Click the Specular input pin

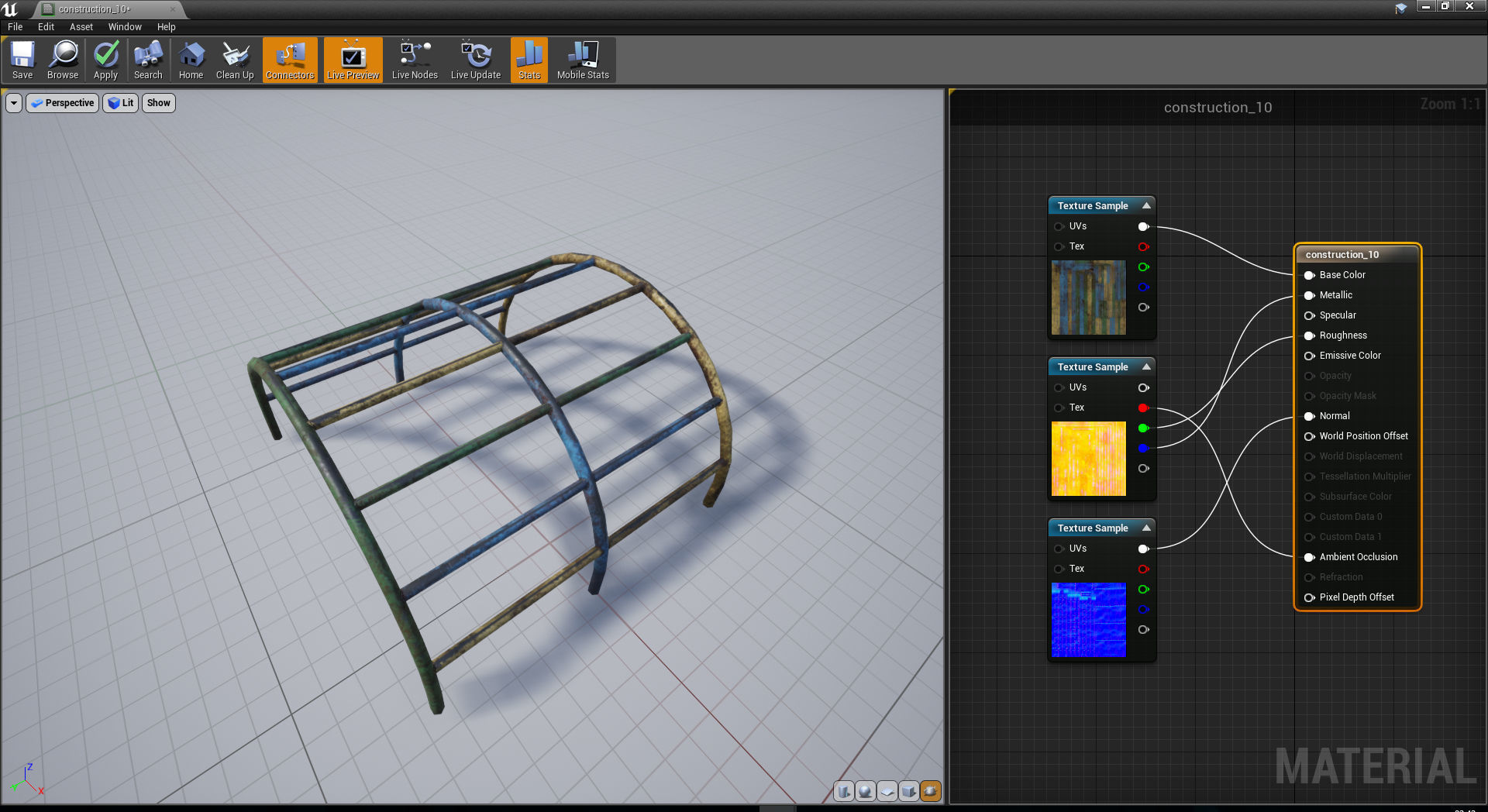pyautogui.click(x=1310, y=315)
